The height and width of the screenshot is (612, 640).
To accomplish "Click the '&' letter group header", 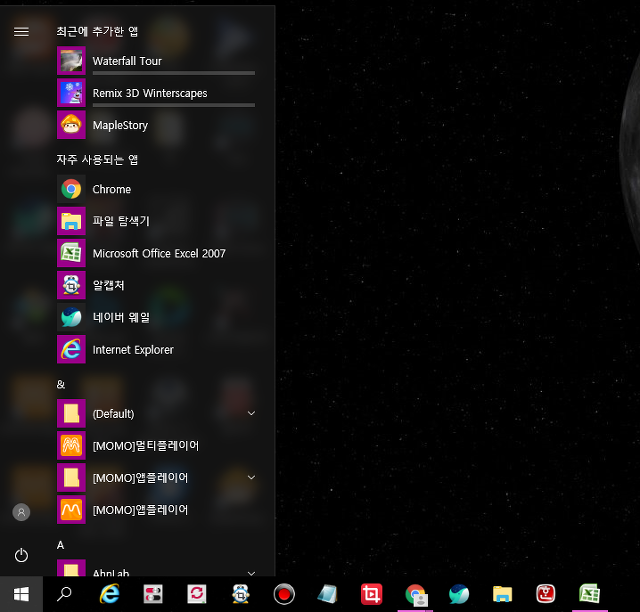I will point(61,384).
